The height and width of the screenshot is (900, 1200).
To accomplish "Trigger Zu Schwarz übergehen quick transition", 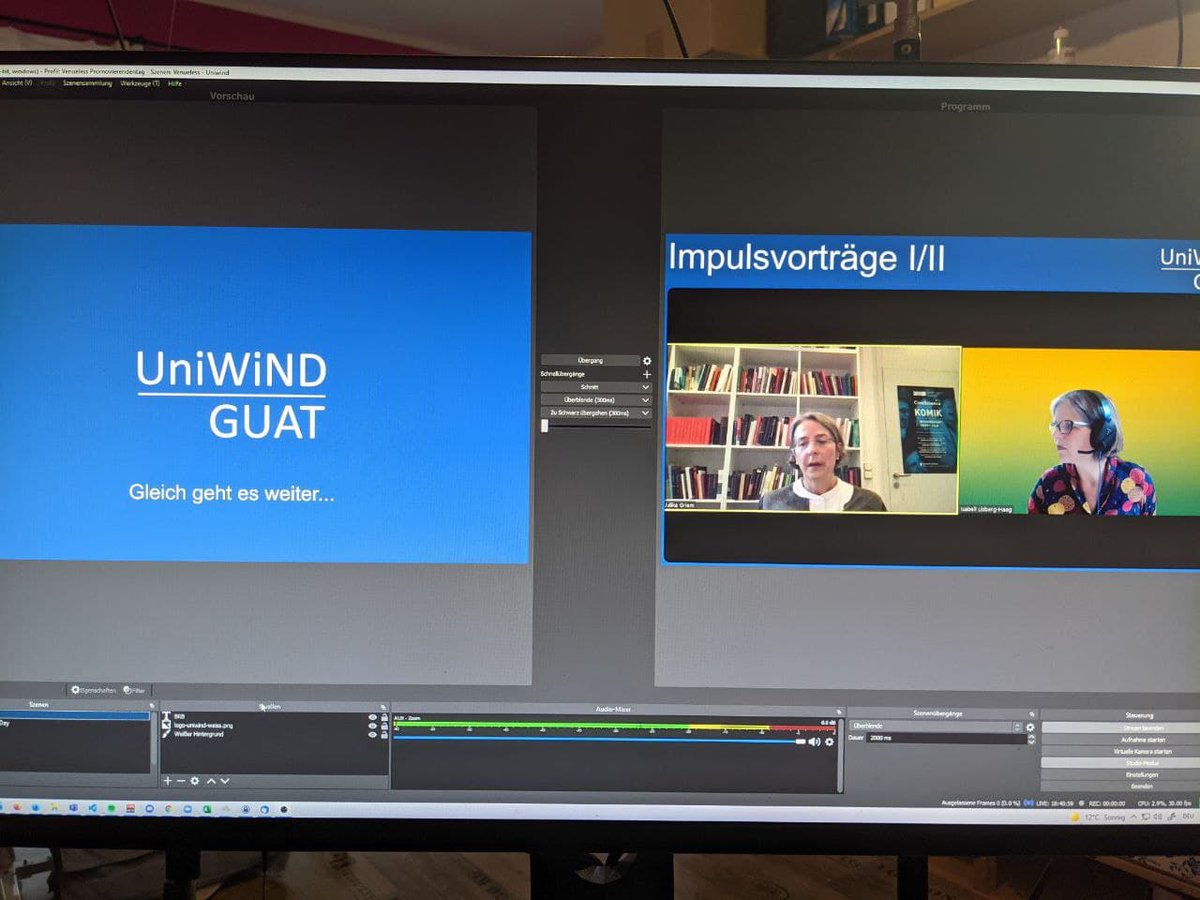I will 590,413.
